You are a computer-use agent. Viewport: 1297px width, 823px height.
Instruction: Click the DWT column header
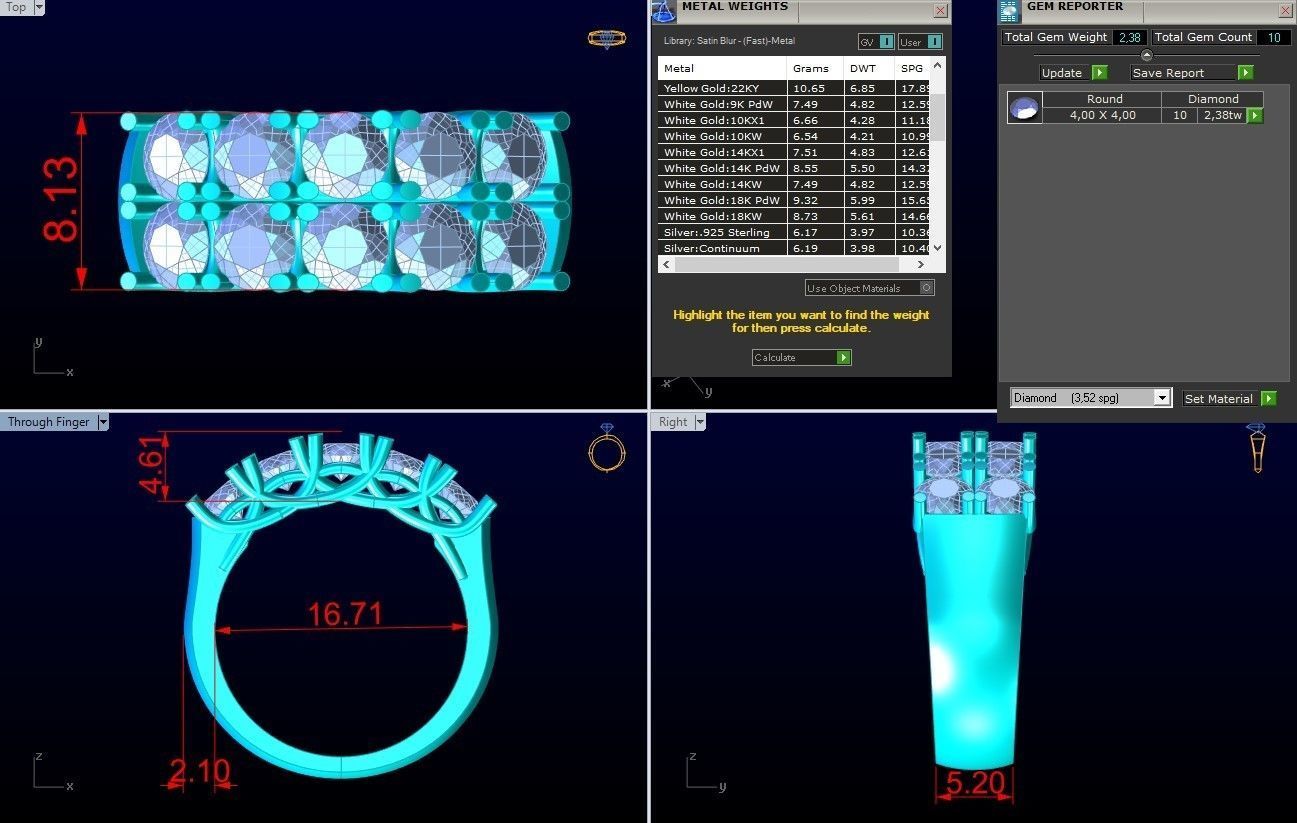[x=869, y=68]
